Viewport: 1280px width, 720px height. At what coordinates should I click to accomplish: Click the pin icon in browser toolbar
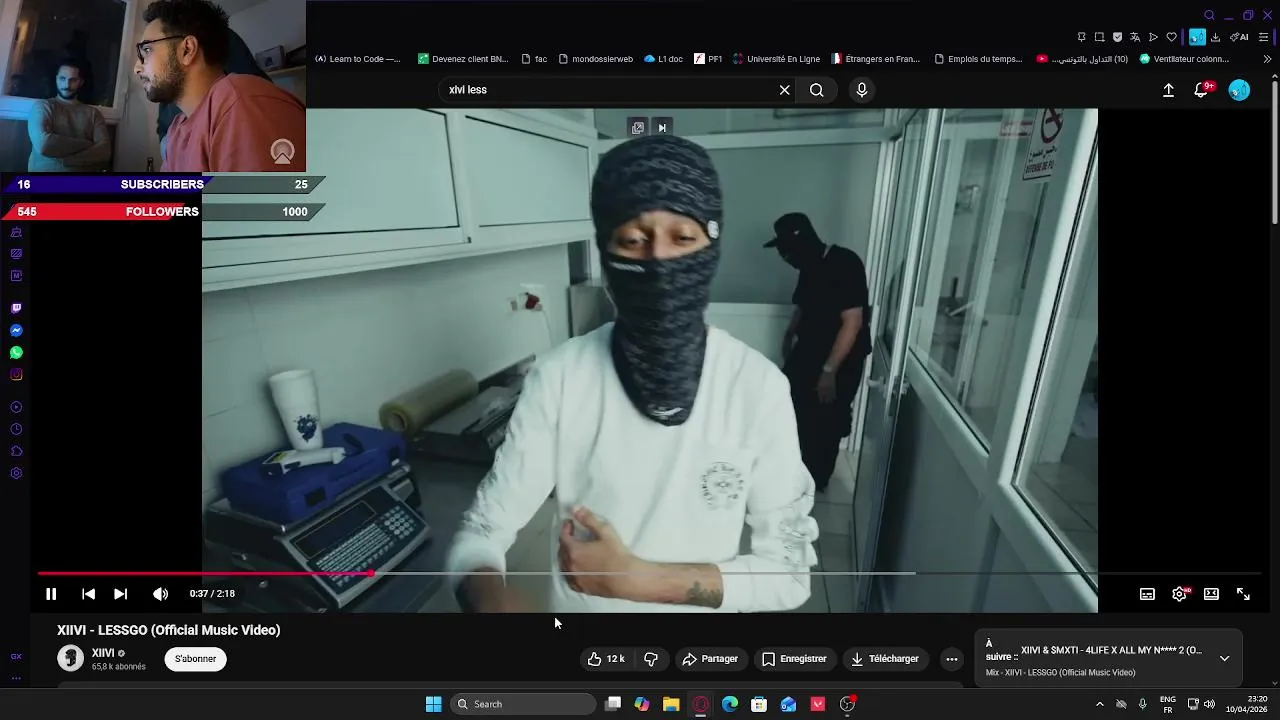(x=1081, y=37)
